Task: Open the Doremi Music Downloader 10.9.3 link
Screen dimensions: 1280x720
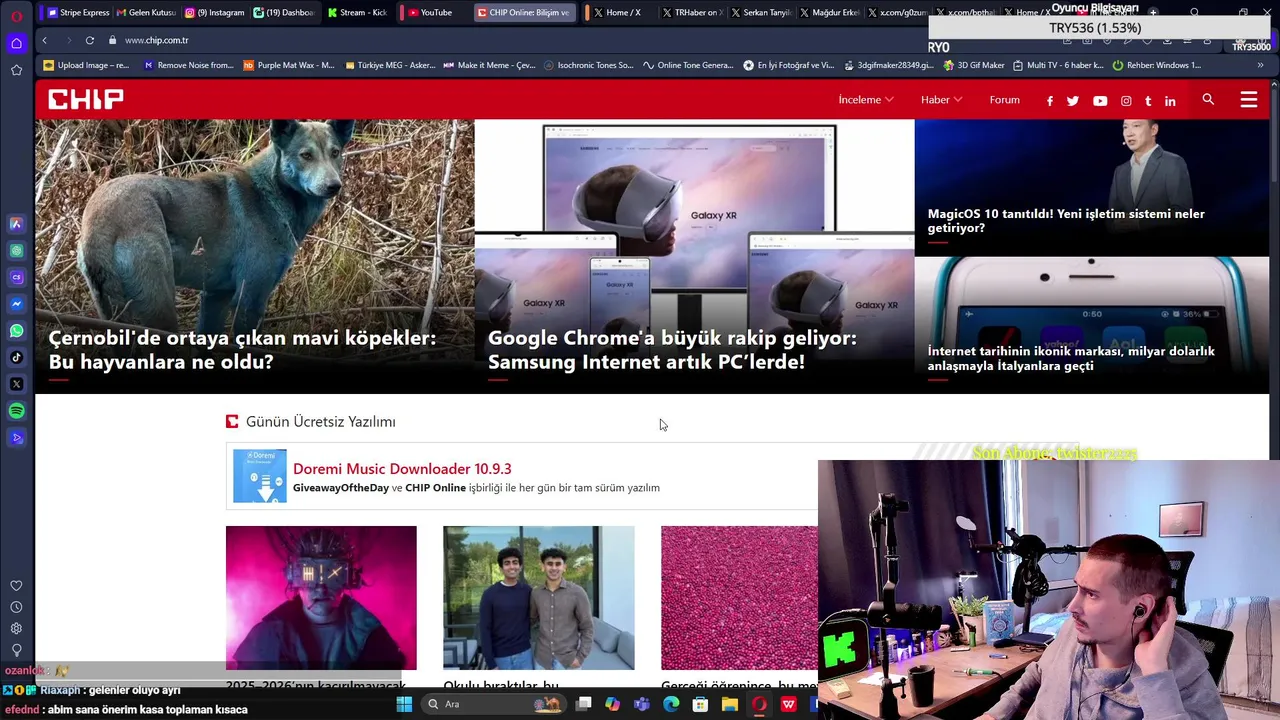Action: coord(402,468)
